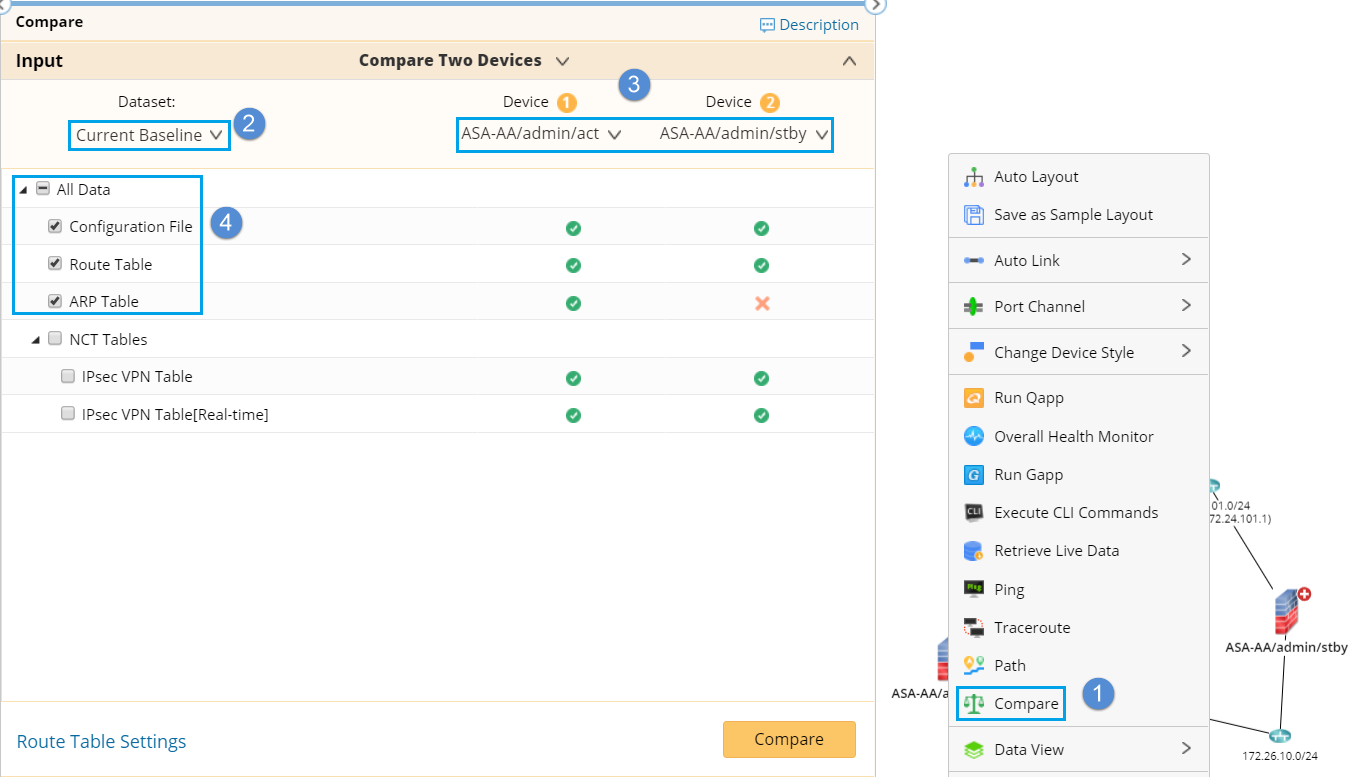Click the Execute CLI Commands icon
The height and width of the screenshot is (777, 1353).
click(x=973, y=512)
